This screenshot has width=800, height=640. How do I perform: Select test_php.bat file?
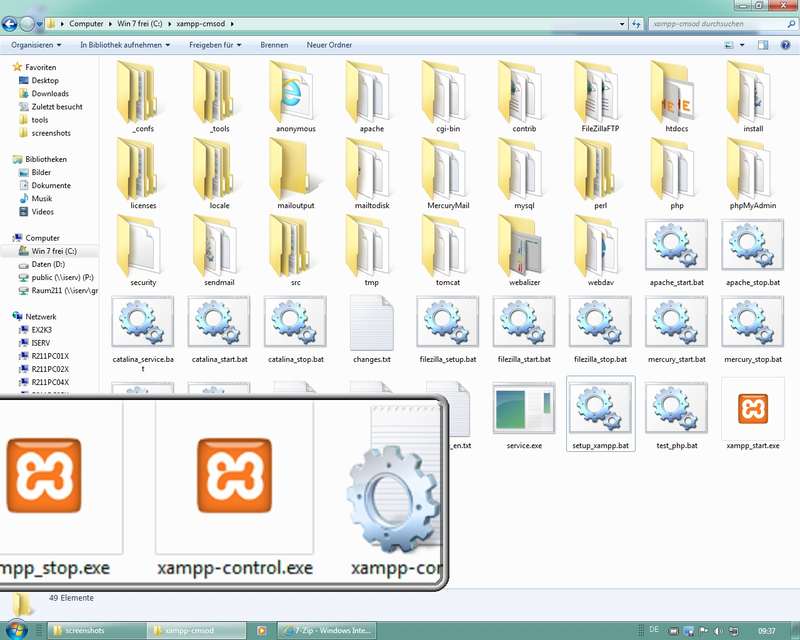(x=677, y=414)
